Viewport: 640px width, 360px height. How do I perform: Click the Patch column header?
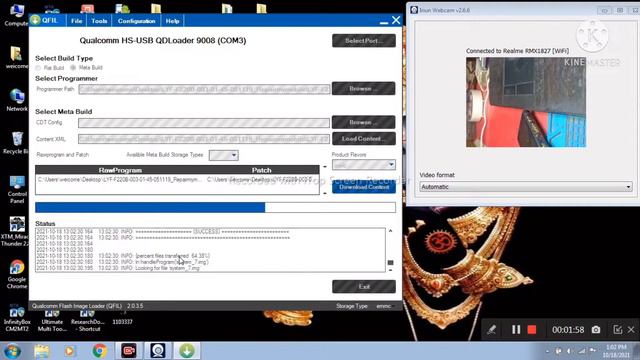262,170
